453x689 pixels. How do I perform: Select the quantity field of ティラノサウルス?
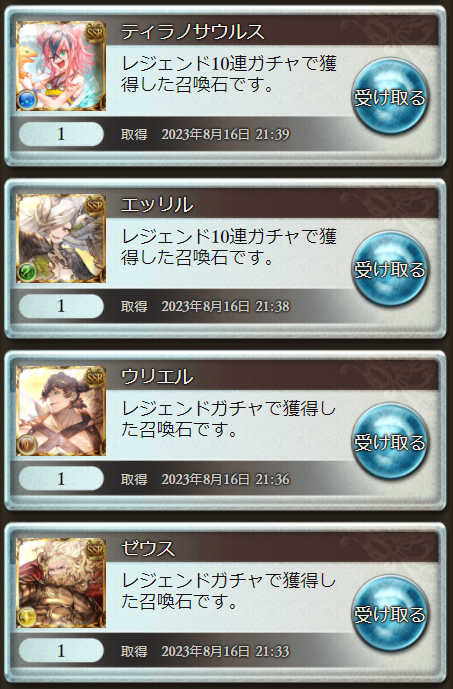tap(61, 134)
